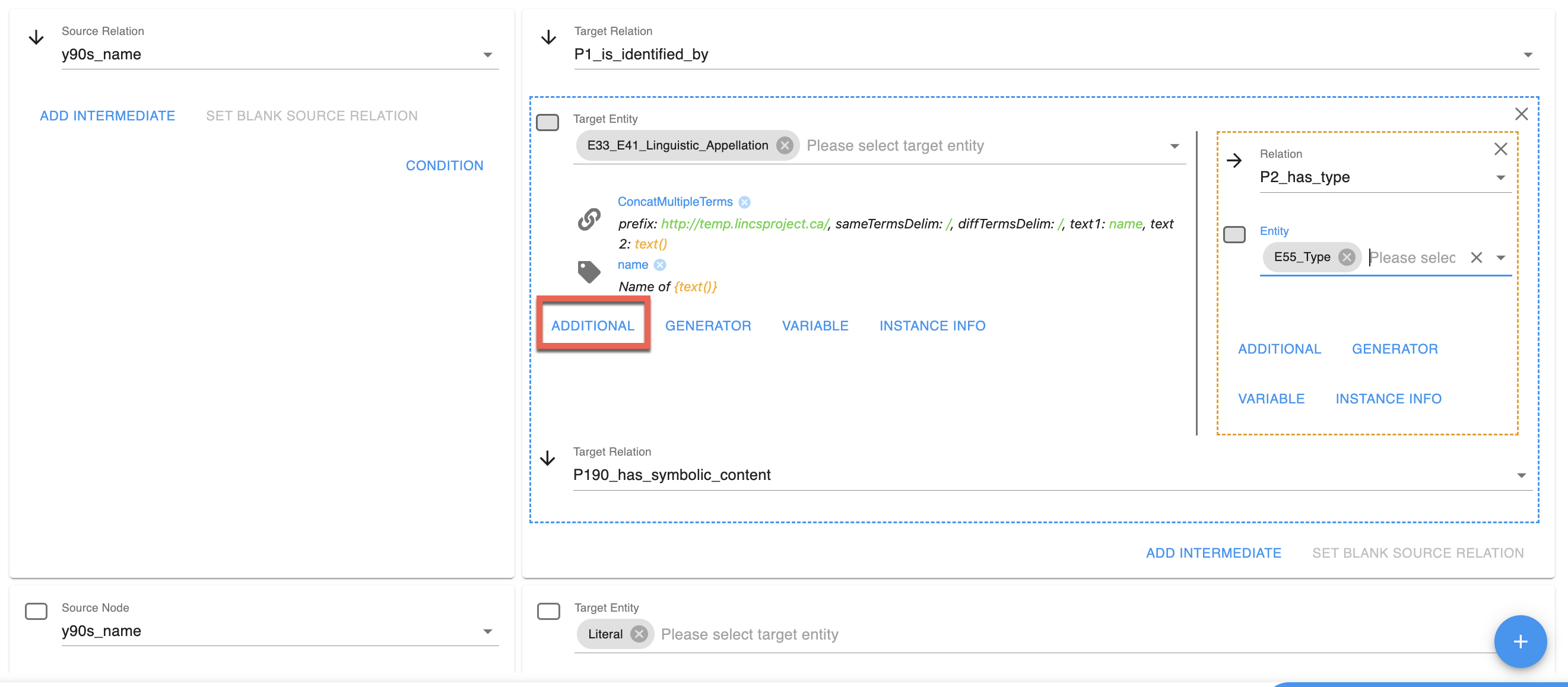Click CONDITION under the source relation

pos(445,166)
